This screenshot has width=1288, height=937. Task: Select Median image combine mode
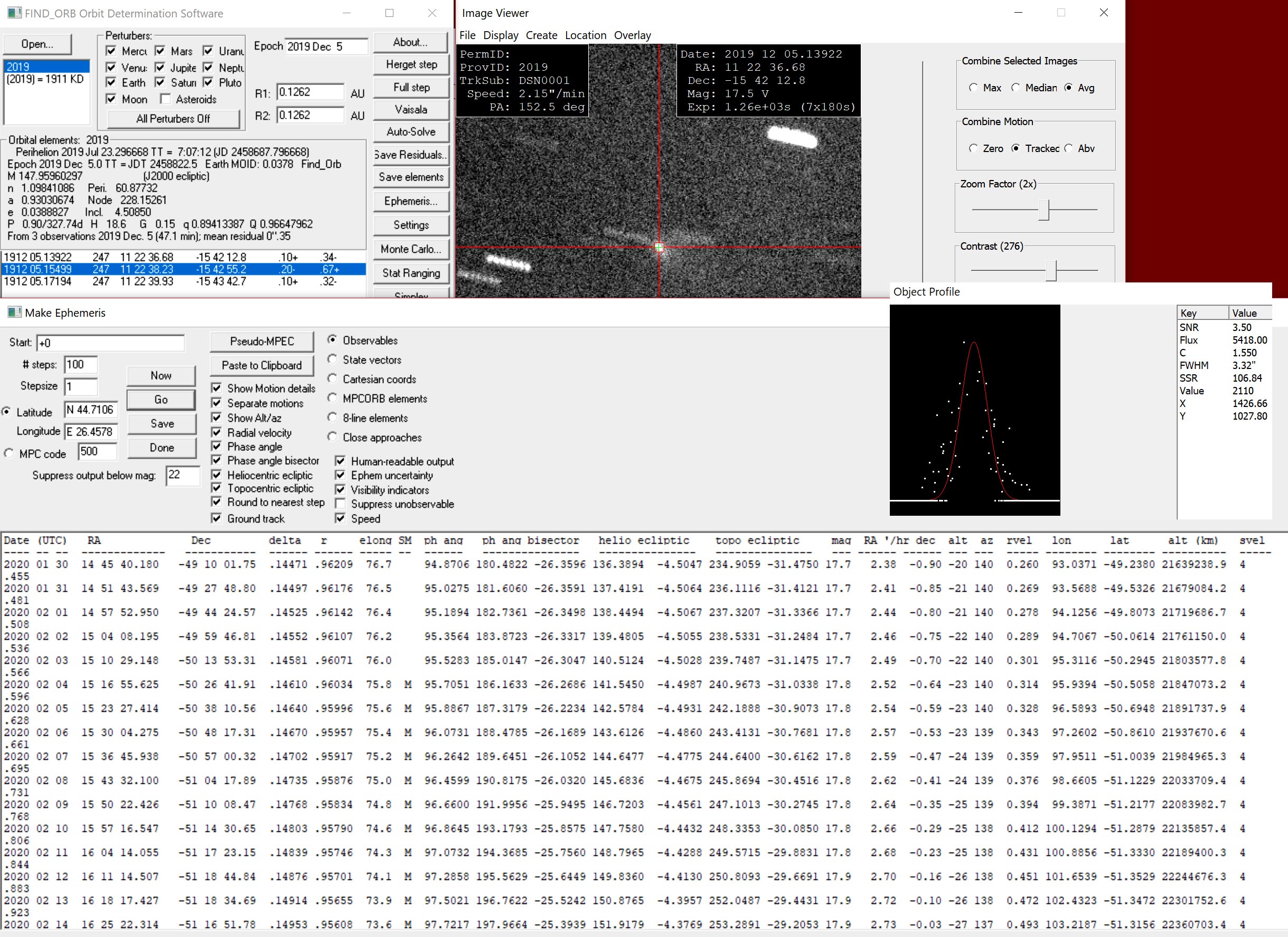(x=1016, y=88)
